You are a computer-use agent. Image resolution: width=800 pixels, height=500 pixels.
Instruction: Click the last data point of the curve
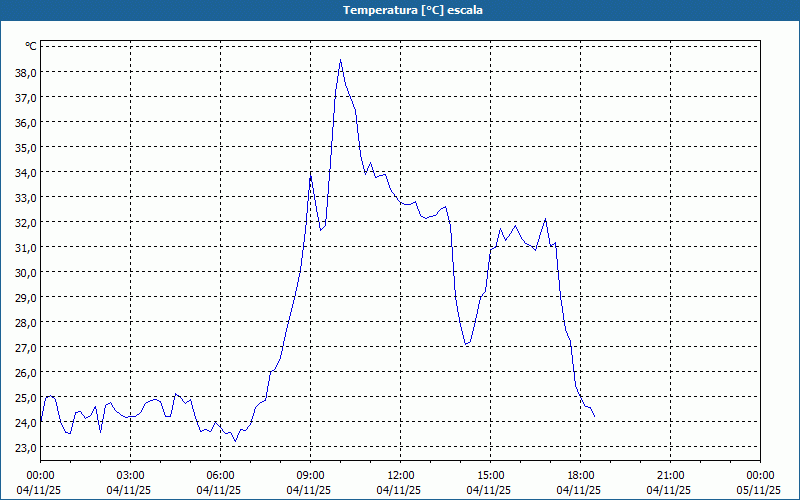pyautogui.click(x=595, y=416)
